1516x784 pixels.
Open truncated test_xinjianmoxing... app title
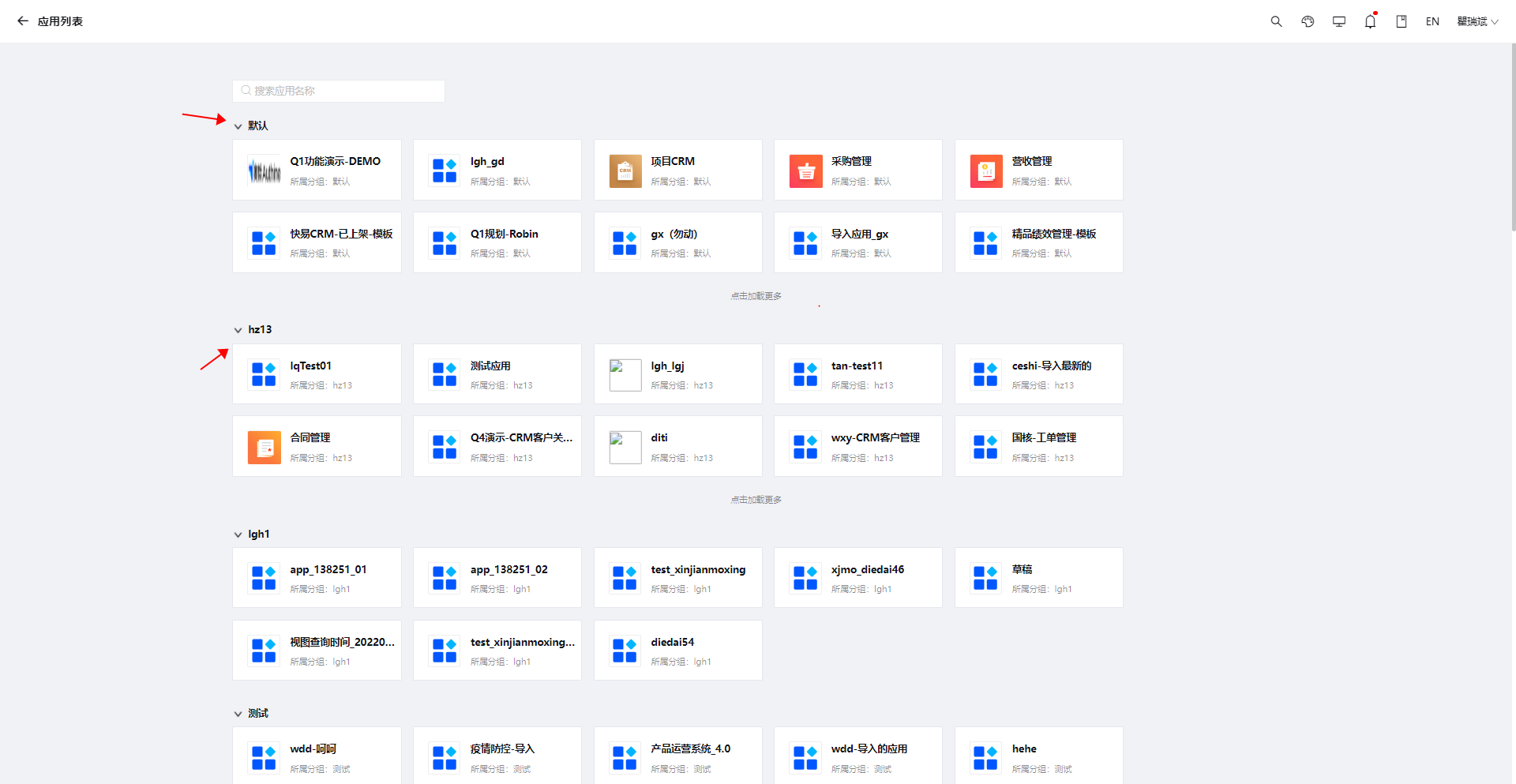coord(523,642)
